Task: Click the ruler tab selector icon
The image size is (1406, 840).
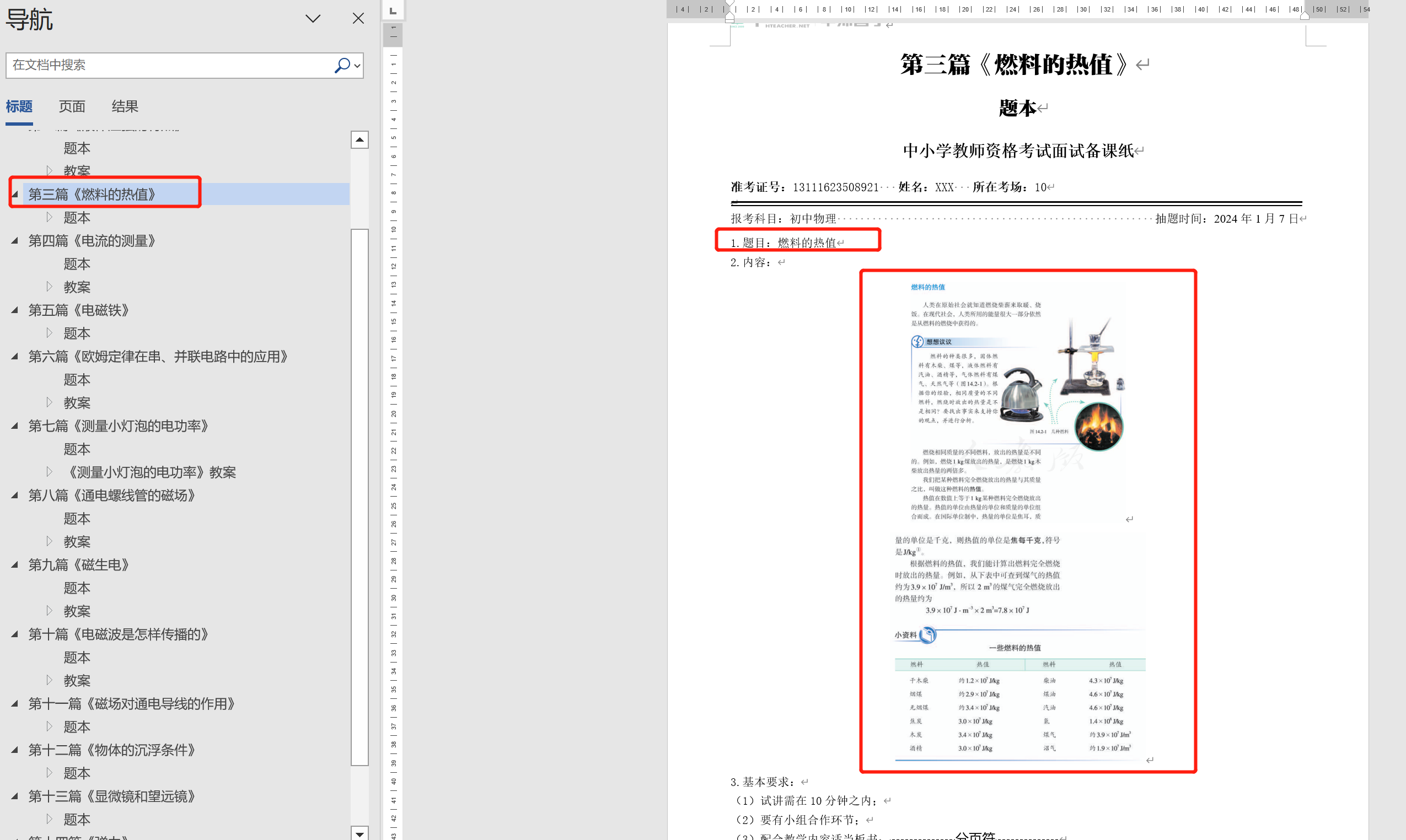Action: pyautogui.click(x=393, y=11)
